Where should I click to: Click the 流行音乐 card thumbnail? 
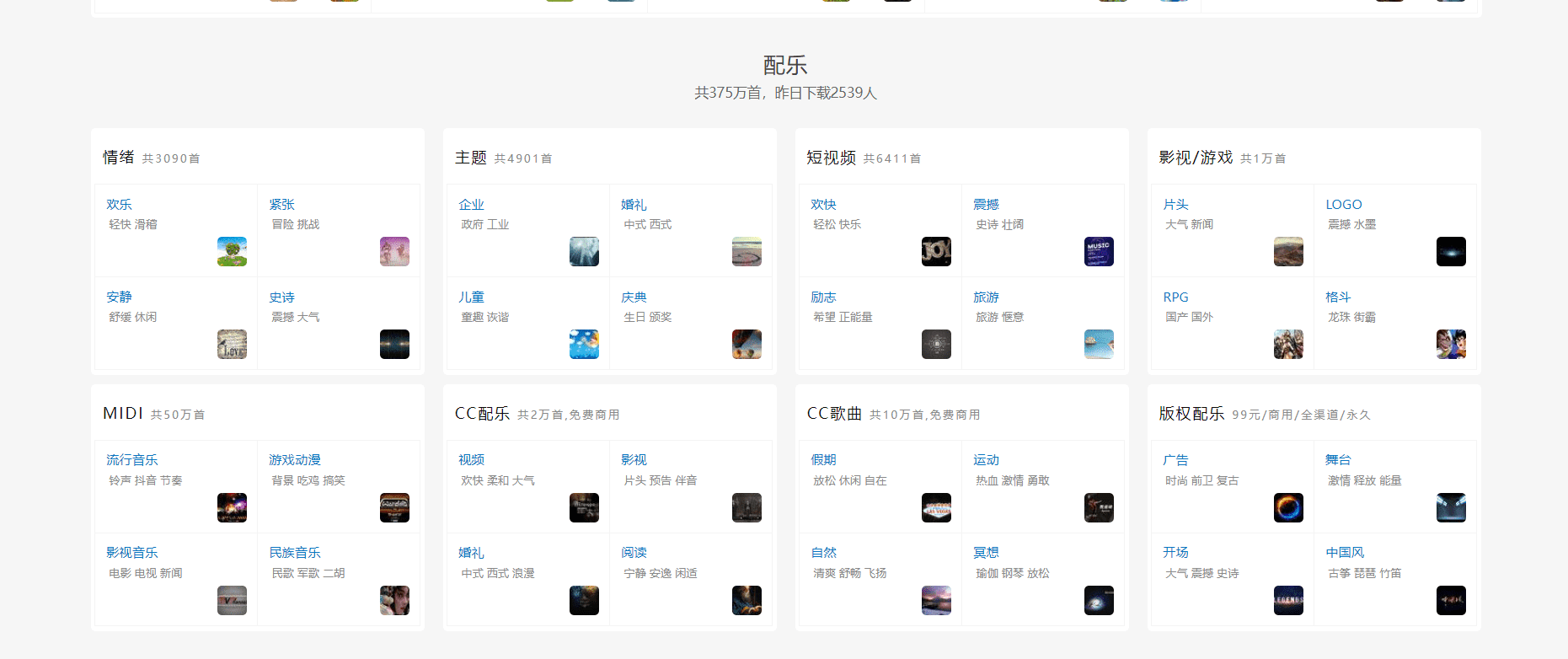[232, 507]
